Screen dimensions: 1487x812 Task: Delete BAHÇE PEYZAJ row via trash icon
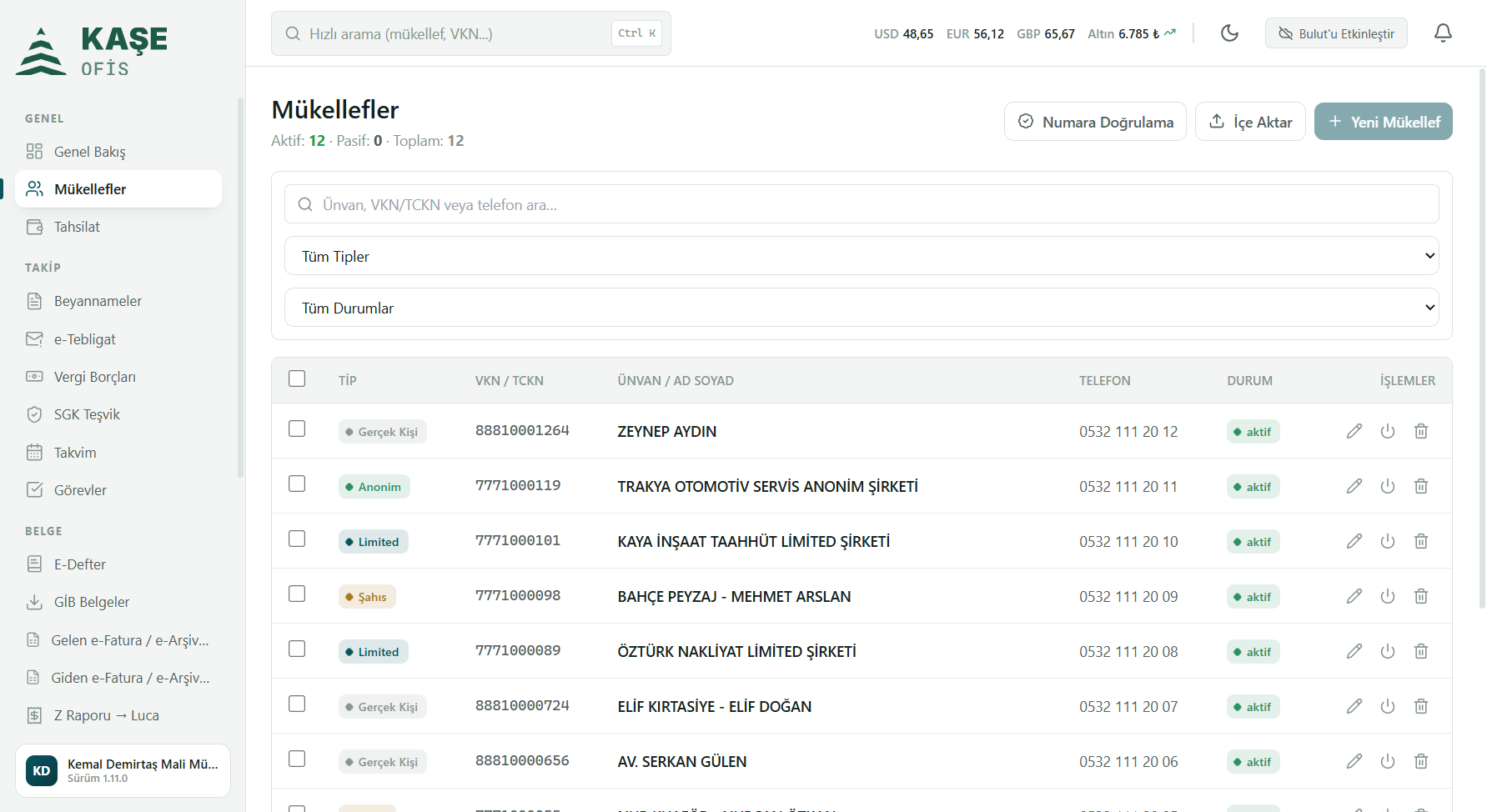pos(1421,596)
